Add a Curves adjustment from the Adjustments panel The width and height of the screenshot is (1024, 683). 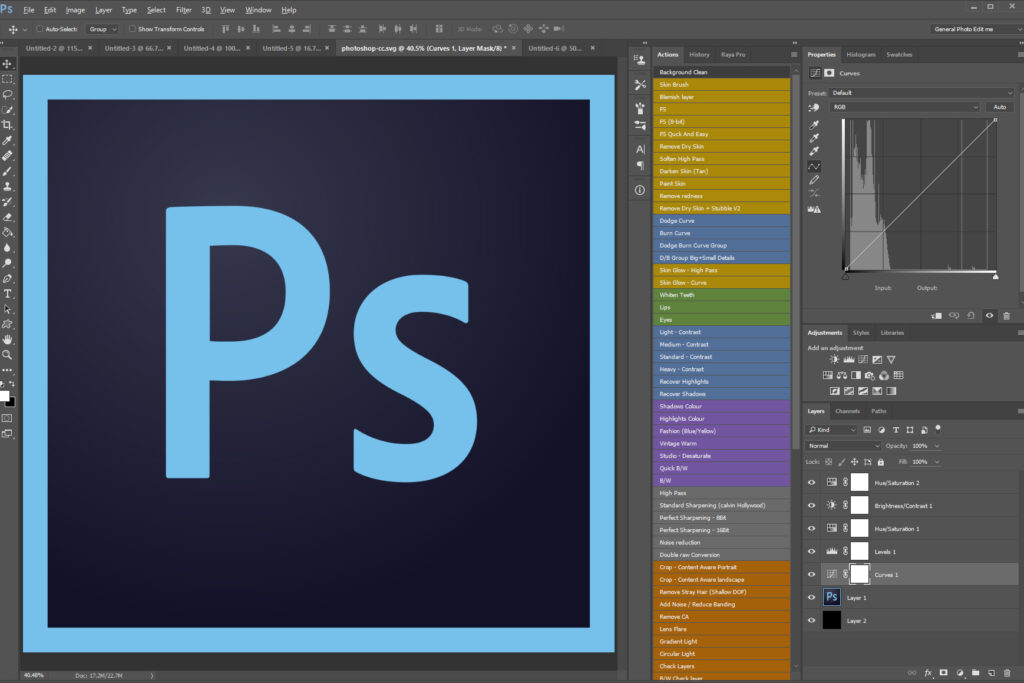(863, 359)
